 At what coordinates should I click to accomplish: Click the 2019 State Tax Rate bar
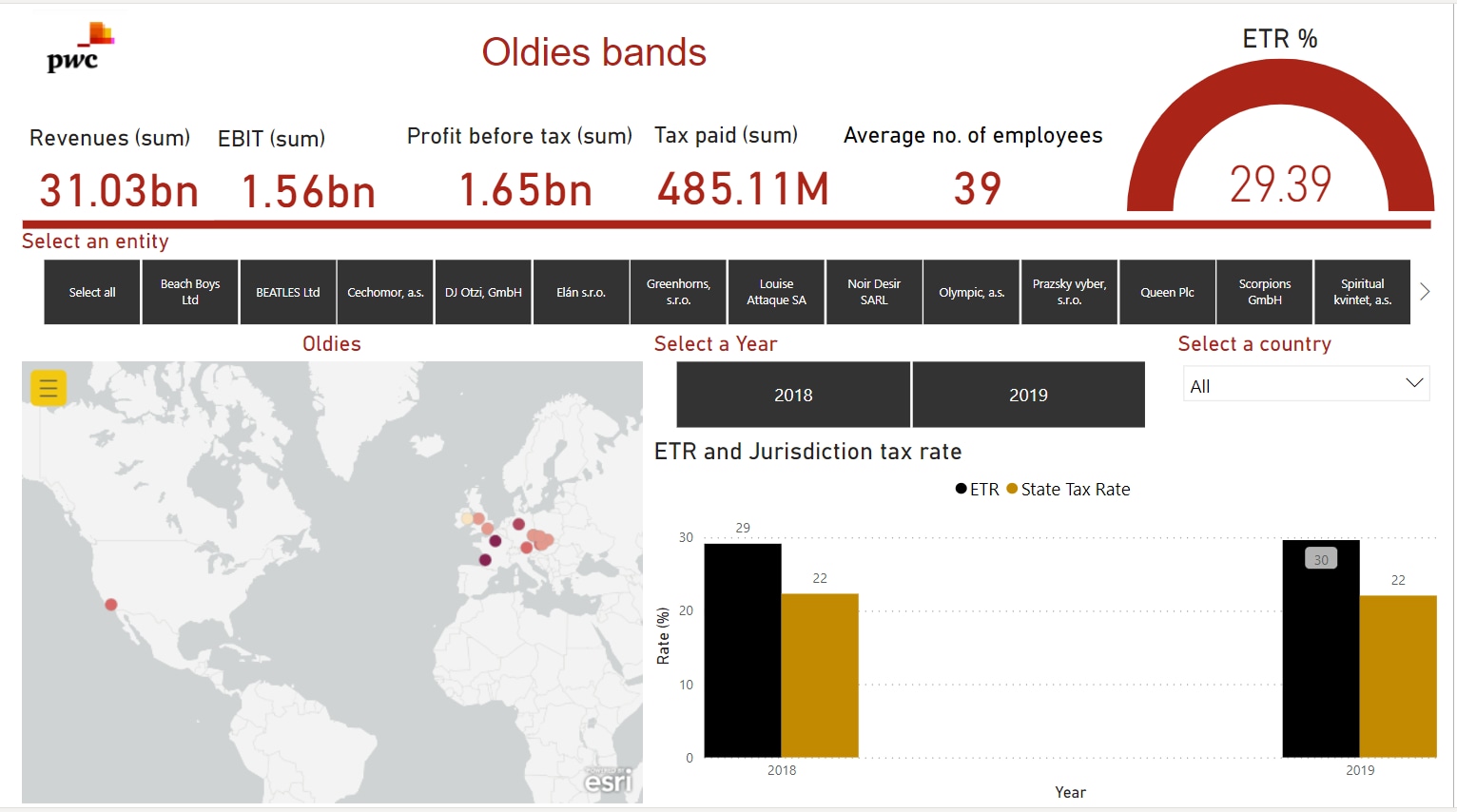click(1397, 676)
